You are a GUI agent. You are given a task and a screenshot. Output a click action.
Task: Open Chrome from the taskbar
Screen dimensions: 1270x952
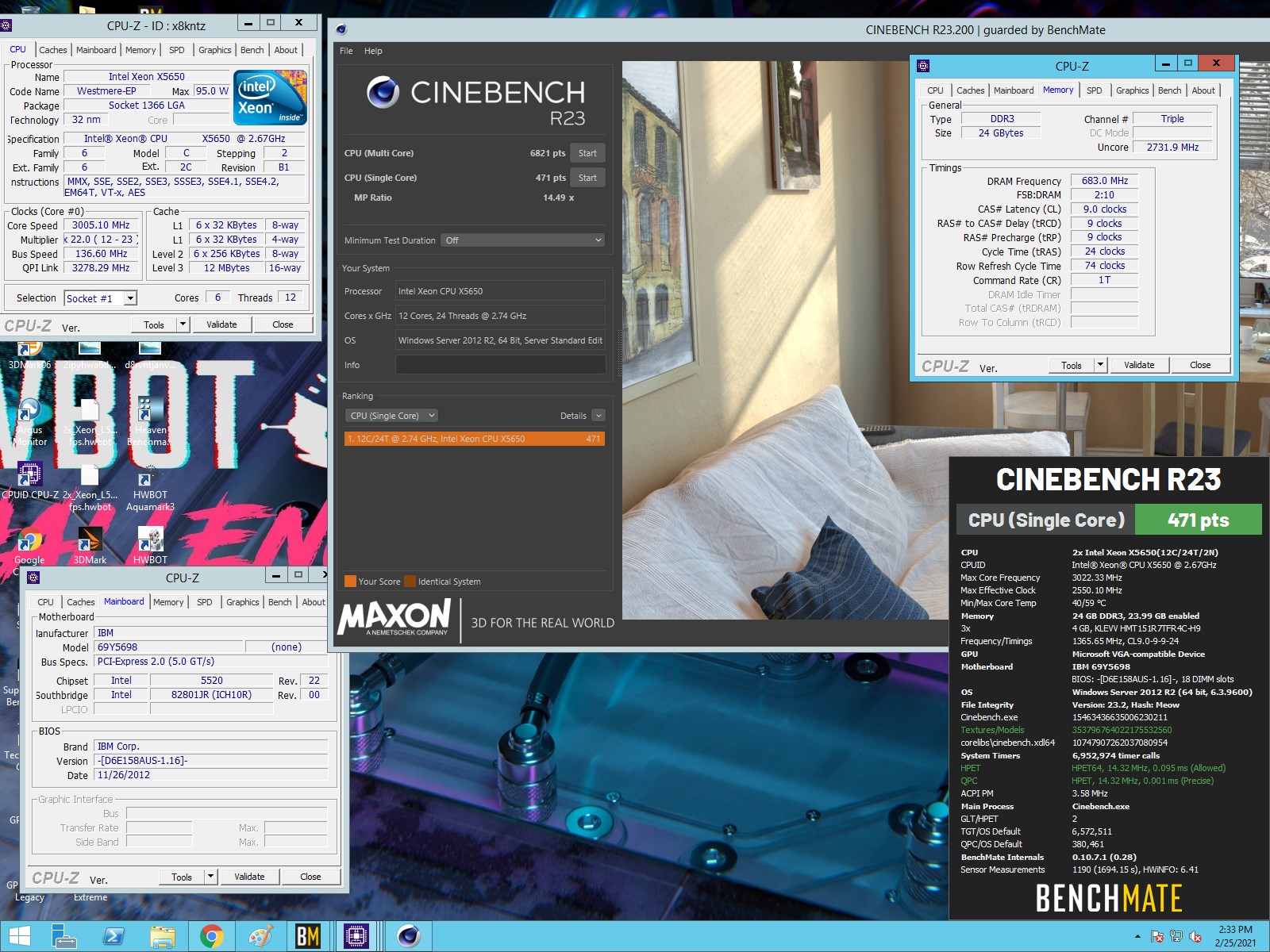click(211, 937)
